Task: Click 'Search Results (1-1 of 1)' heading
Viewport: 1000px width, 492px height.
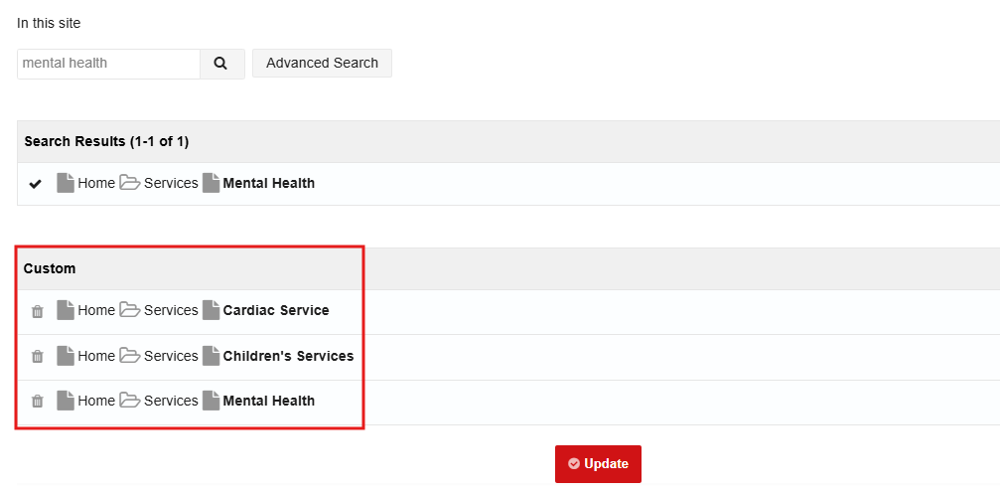Action: coord(107,142)
